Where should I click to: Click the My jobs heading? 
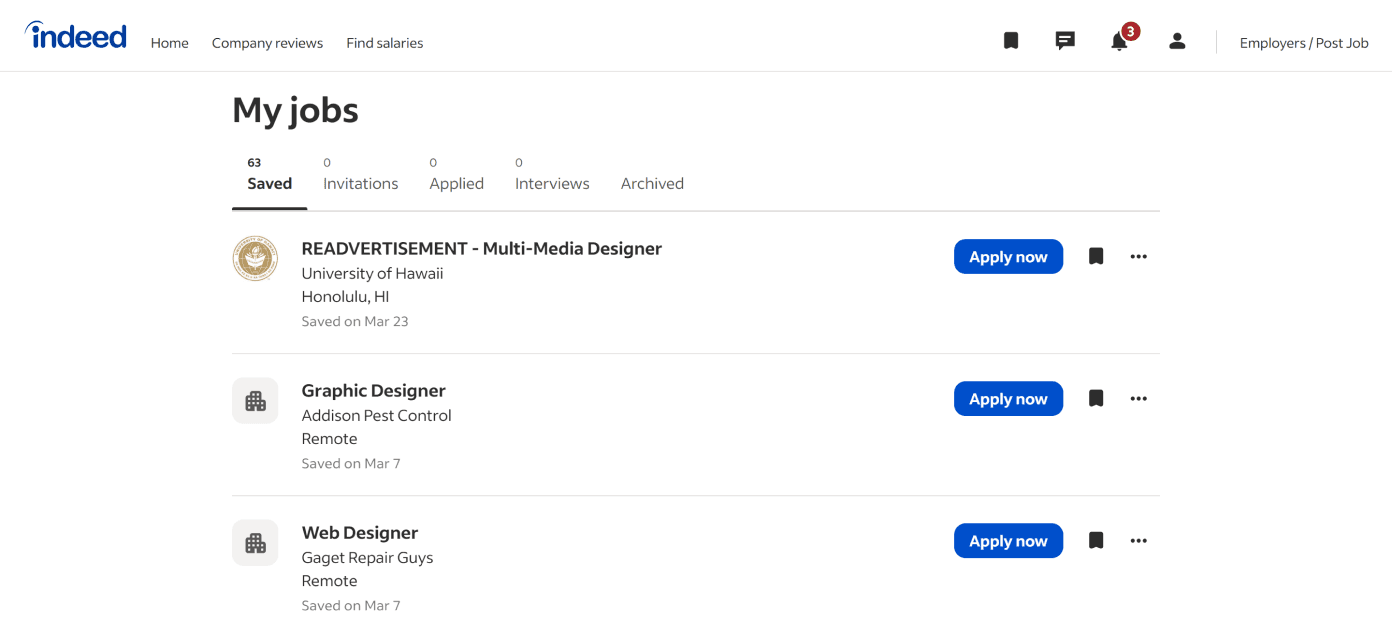click(295, 109)
